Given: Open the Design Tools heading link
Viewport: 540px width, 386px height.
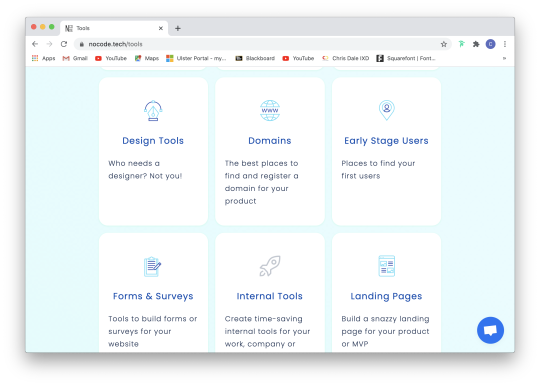Looking at the screenshot, I should tap(153, 140).
